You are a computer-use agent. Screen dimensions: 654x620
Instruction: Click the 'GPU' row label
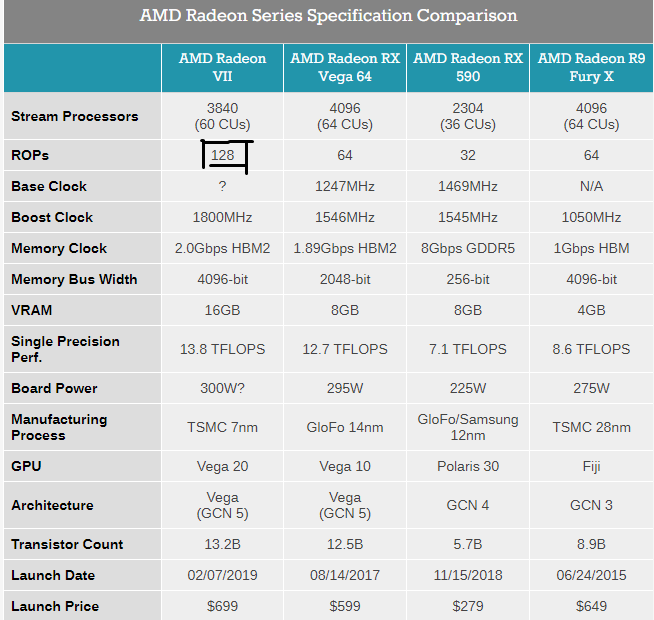[26, 466]
